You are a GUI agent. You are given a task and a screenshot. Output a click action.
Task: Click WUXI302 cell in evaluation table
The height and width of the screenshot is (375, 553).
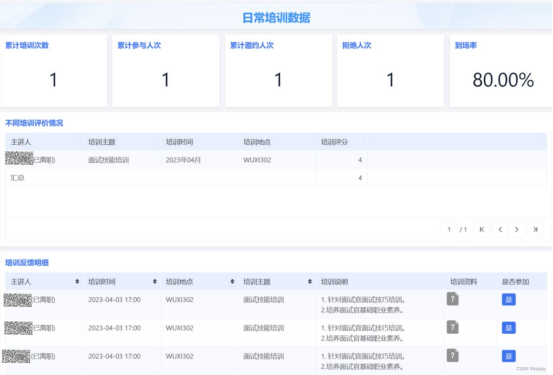point(257,160)
